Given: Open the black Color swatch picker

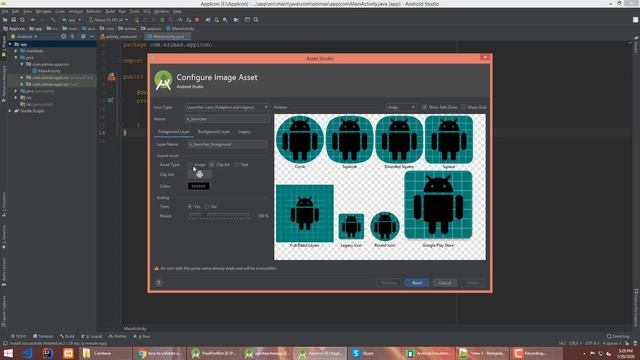Looking at the screenshot, I should (198, 186).
